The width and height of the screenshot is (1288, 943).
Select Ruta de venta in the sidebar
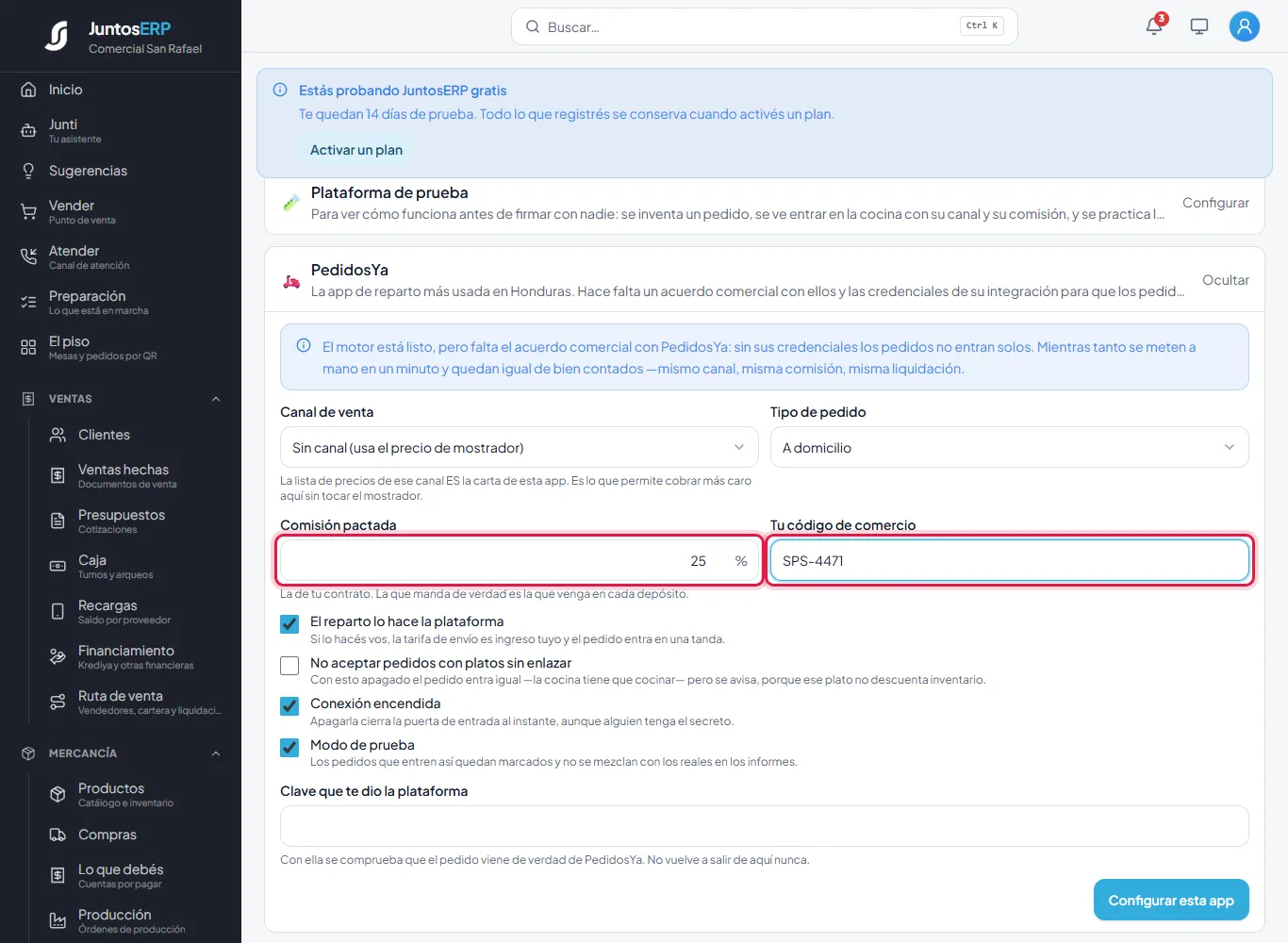pos(136,702)
